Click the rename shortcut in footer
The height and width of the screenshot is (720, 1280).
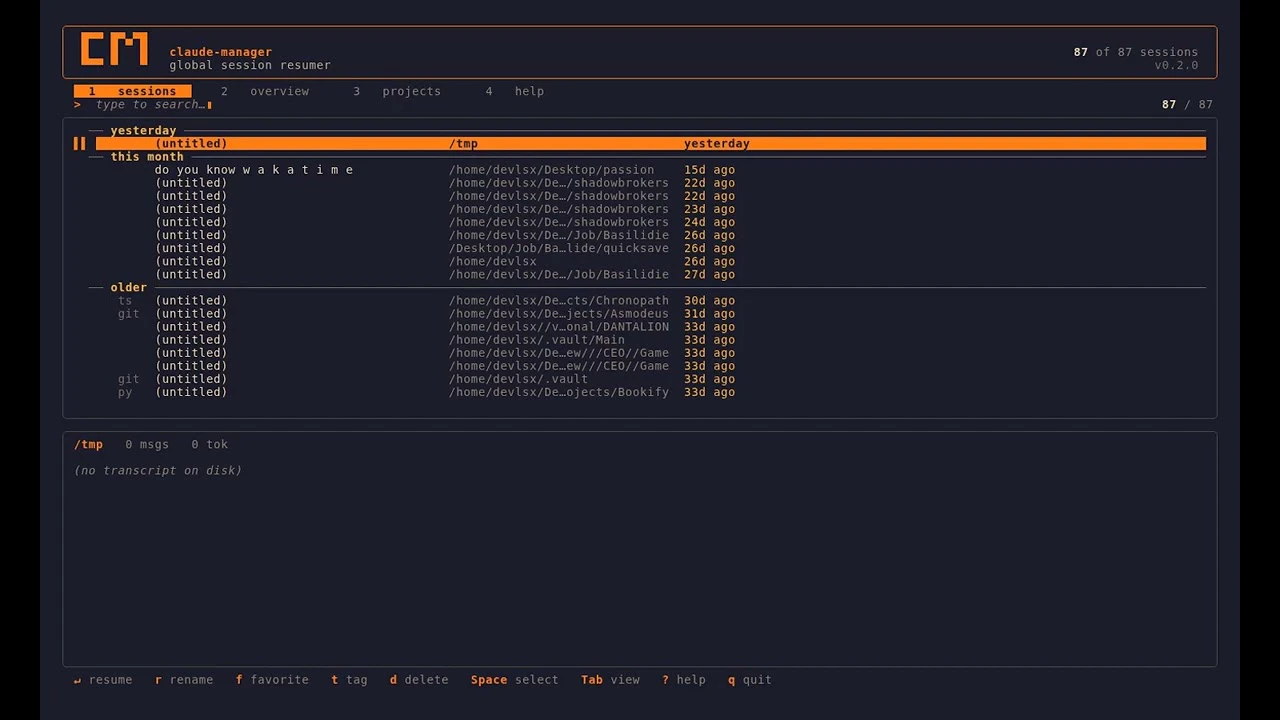[184, 680]
